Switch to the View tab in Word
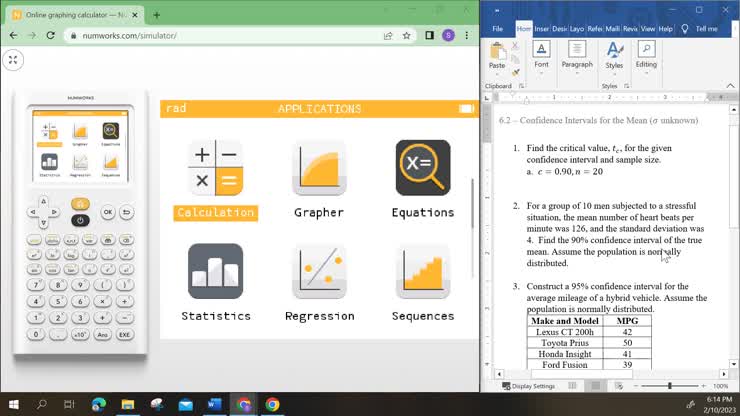The image size is (740, 416). point(648,29)
